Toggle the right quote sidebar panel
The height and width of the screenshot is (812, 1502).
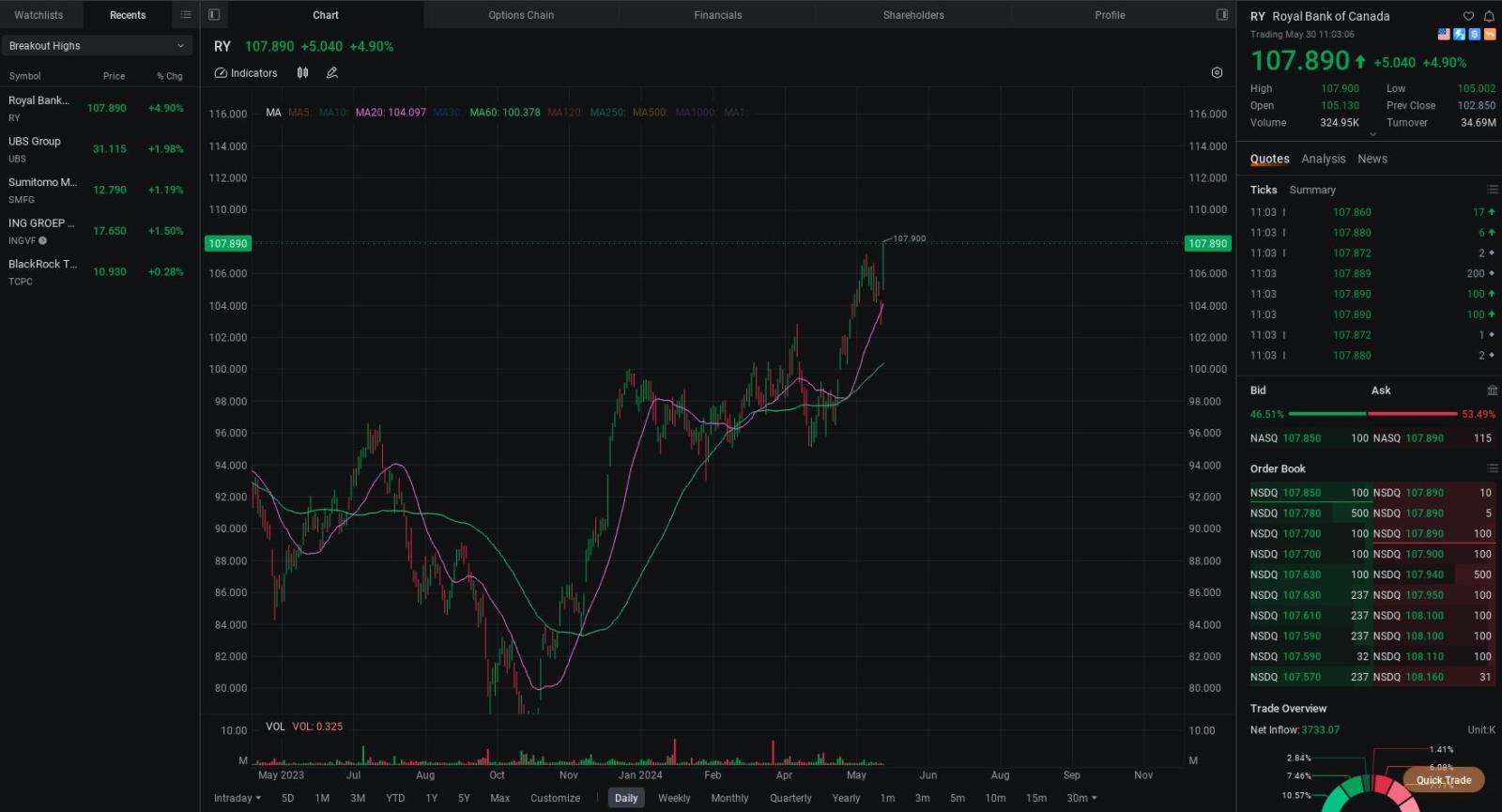(x=1222, y=15)
